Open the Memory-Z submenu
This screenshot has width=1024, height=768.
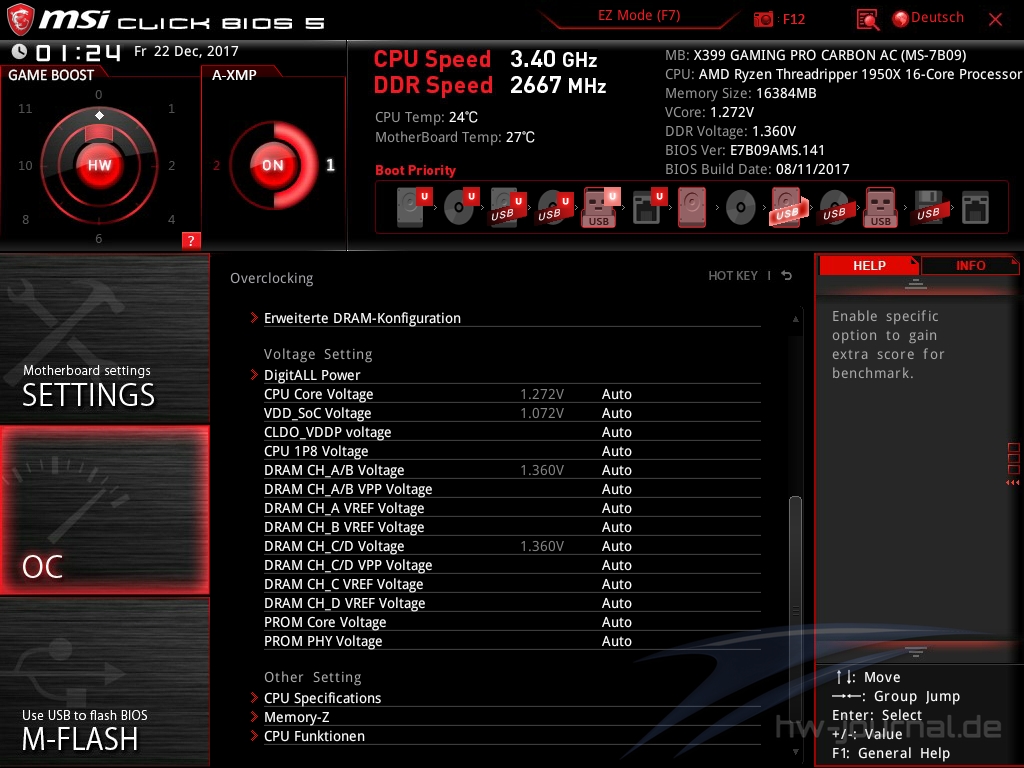point(296,717)
